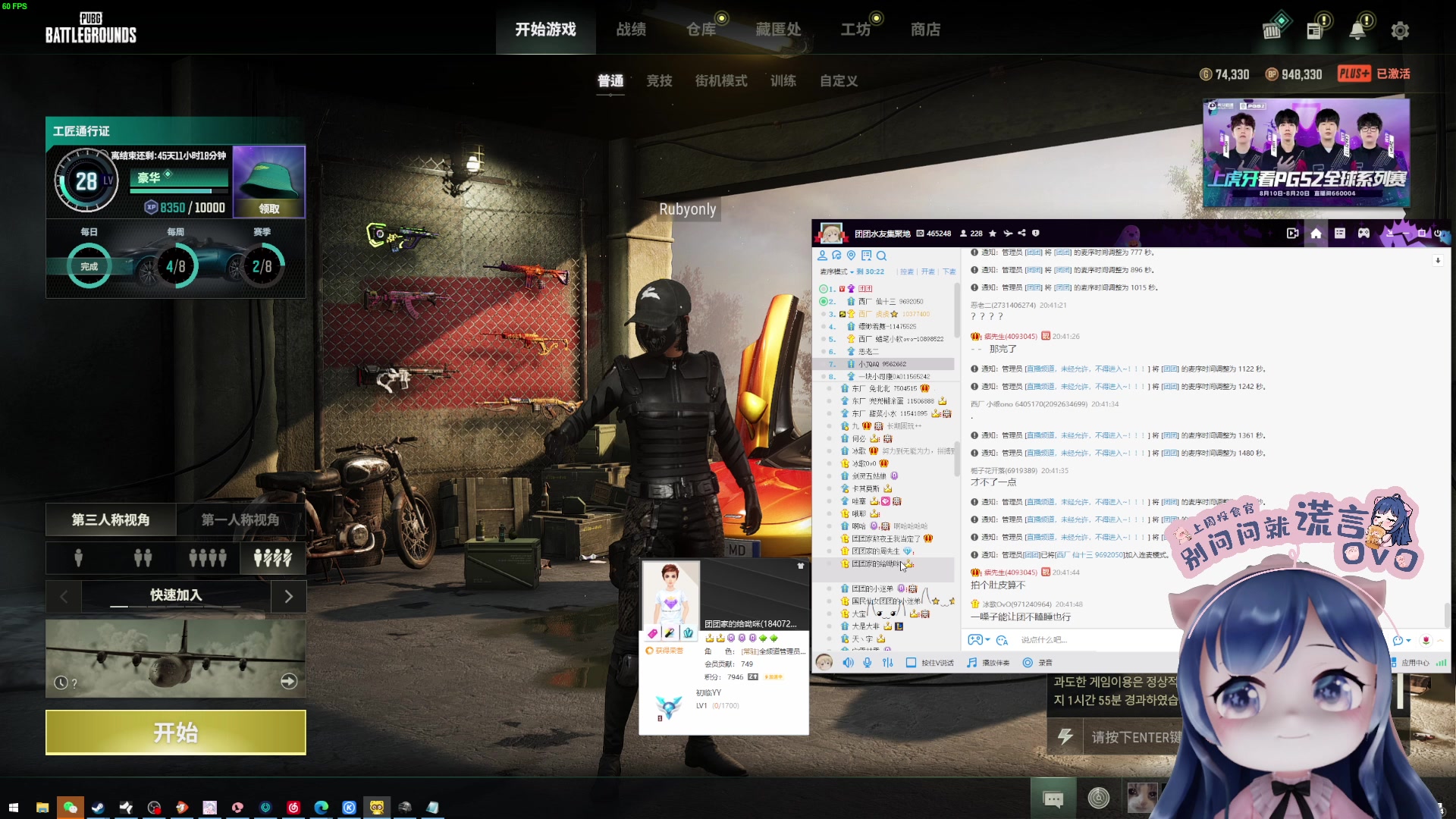
Task: Switch to 竞技 mode tab
Action: (x=659, y=81)
